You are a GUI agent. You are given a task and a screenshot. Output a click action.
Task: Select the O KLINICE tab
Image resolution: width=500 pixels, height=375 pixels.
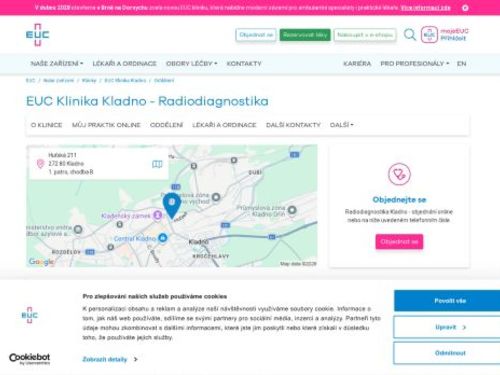click(46, 125)
